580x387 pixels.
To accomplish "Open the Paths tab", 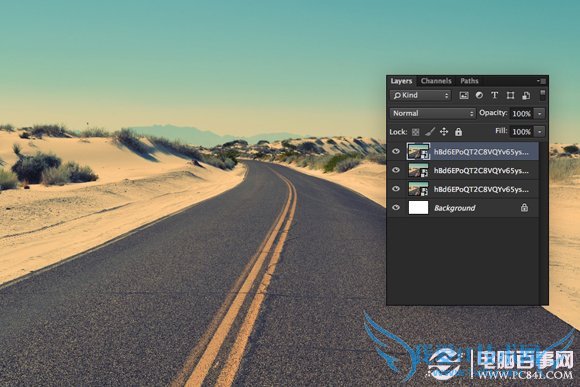I will tap(469, 81).
